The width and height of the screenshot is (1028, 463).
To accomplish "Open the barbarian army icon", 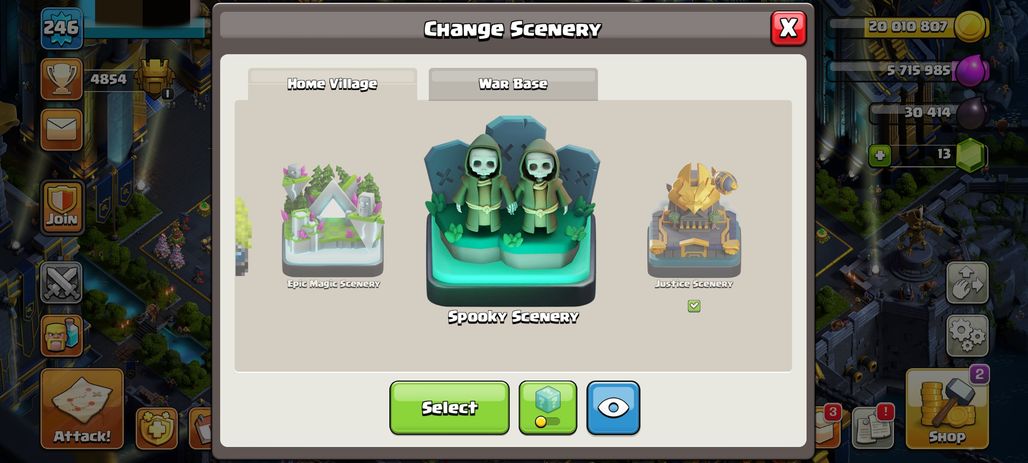I will (62, 335).
